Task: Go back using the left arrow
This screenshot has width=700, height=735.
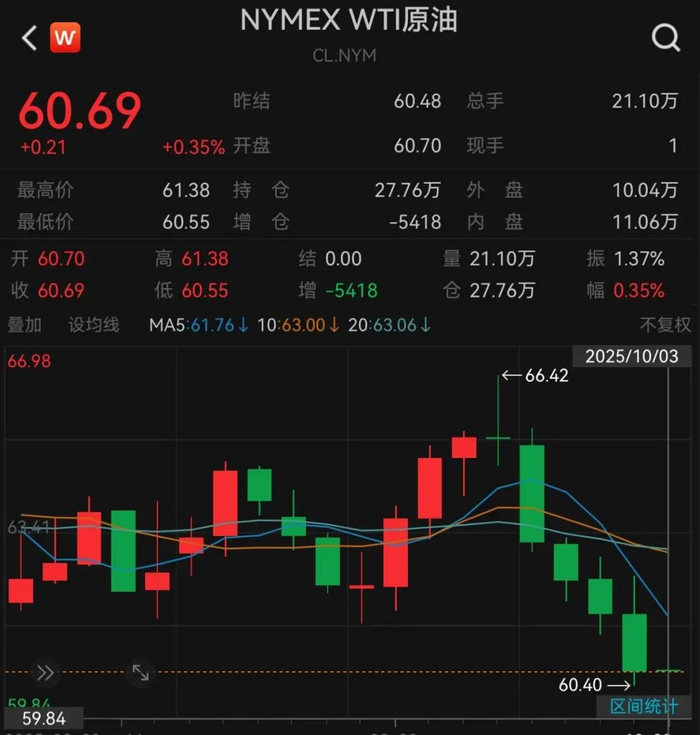Action: 30,38
